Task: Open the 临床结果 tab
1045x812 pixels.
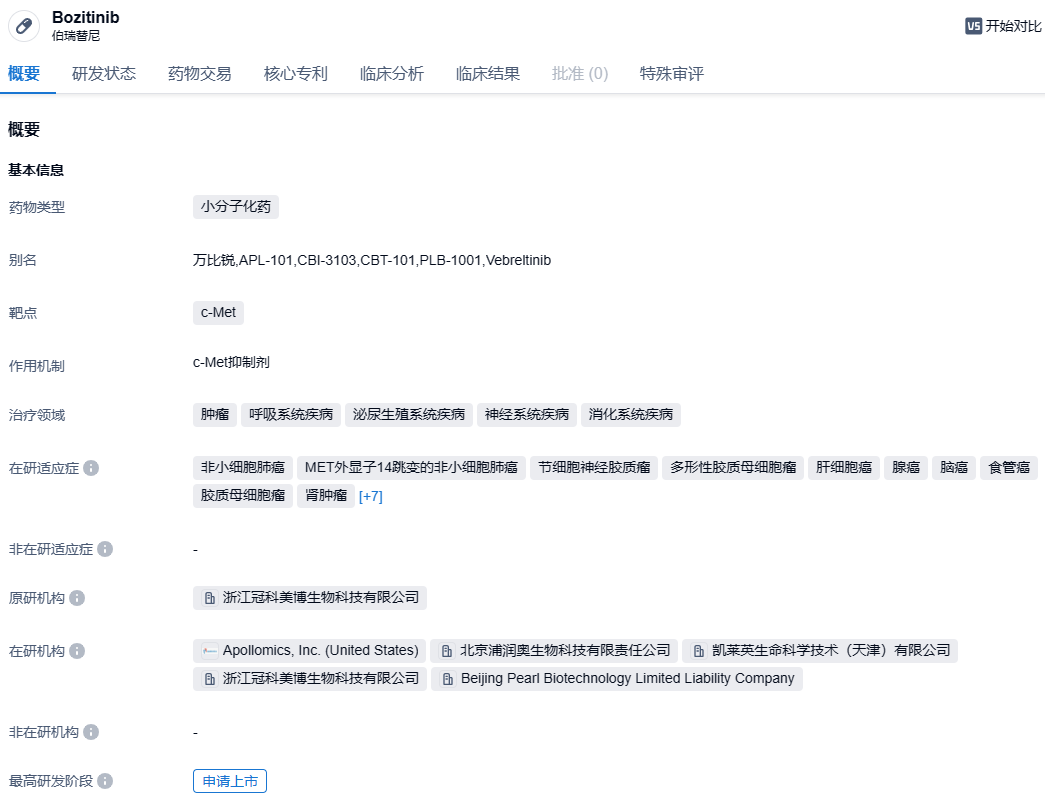Action: [488, 74]
